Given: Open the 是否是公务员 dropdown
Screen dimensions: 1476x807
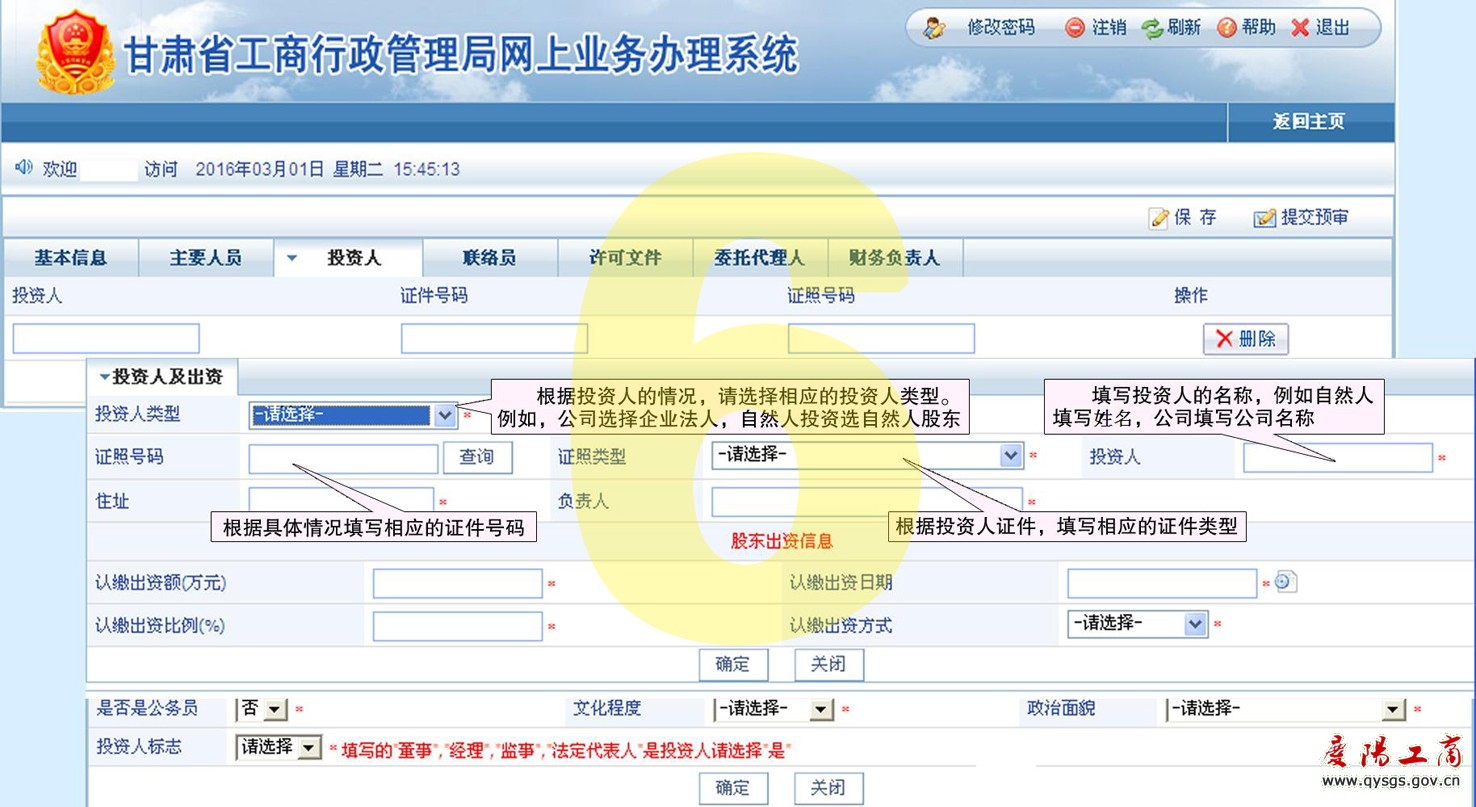Looking at the screenshot, I should [x=262, y=709].
